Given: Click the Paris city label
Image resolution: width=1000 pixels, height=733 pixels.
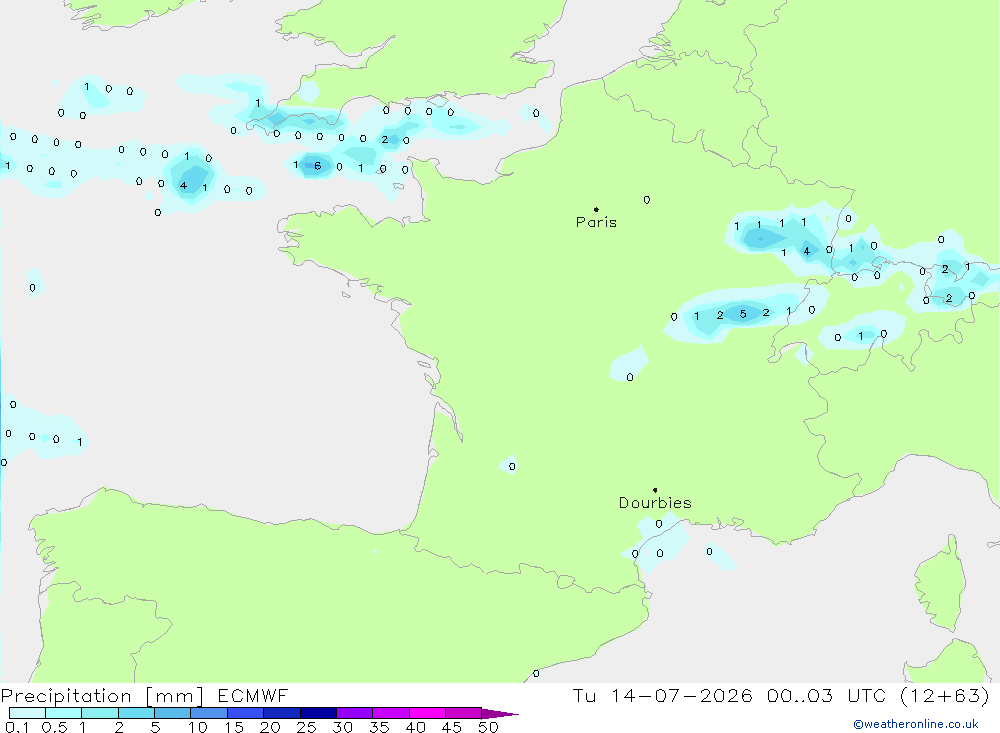Looking at the screenshot, I should [596, 222].
